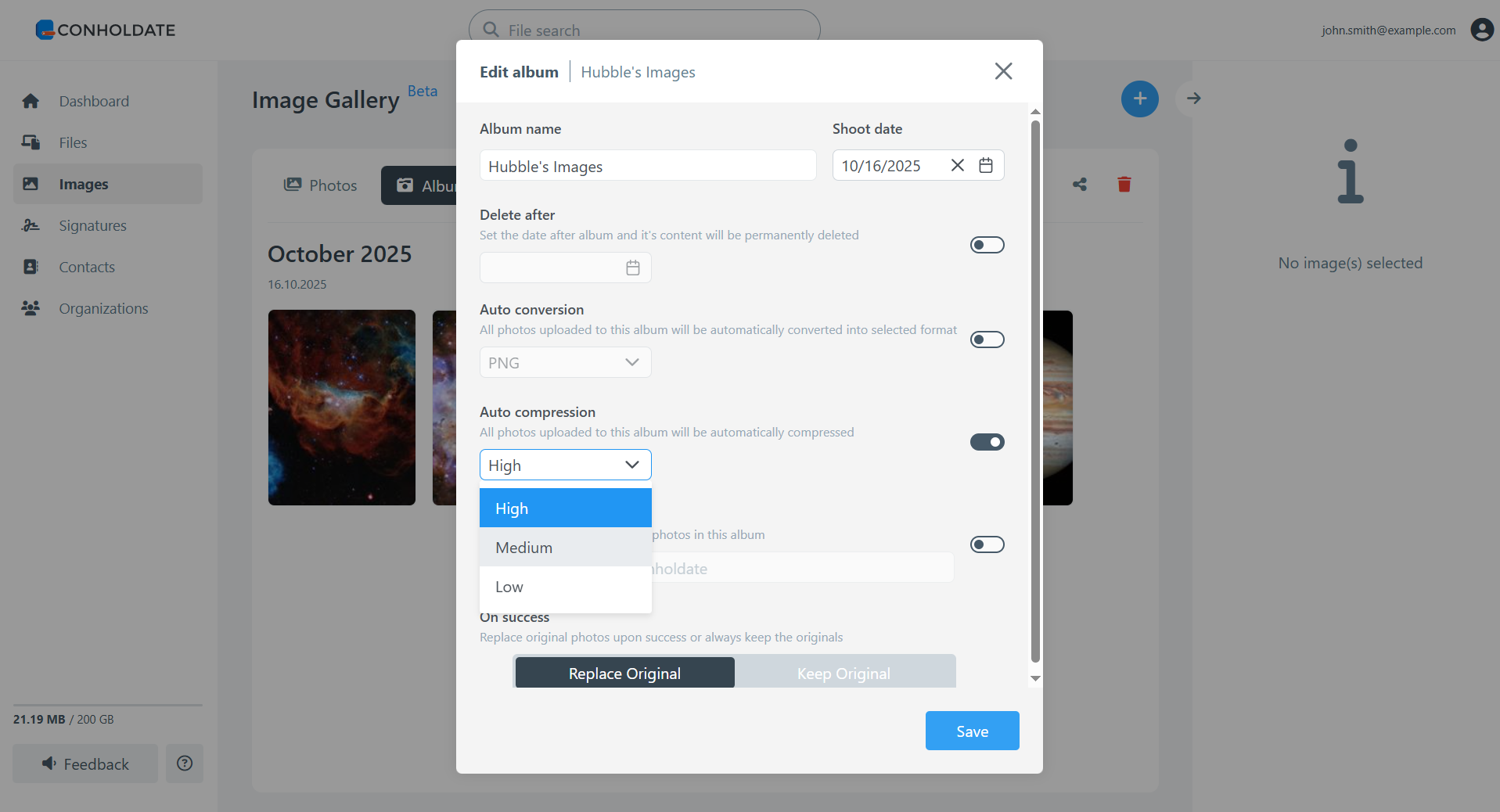
Task: Click the blue plus add button
Action: [x=1139, y=99]
